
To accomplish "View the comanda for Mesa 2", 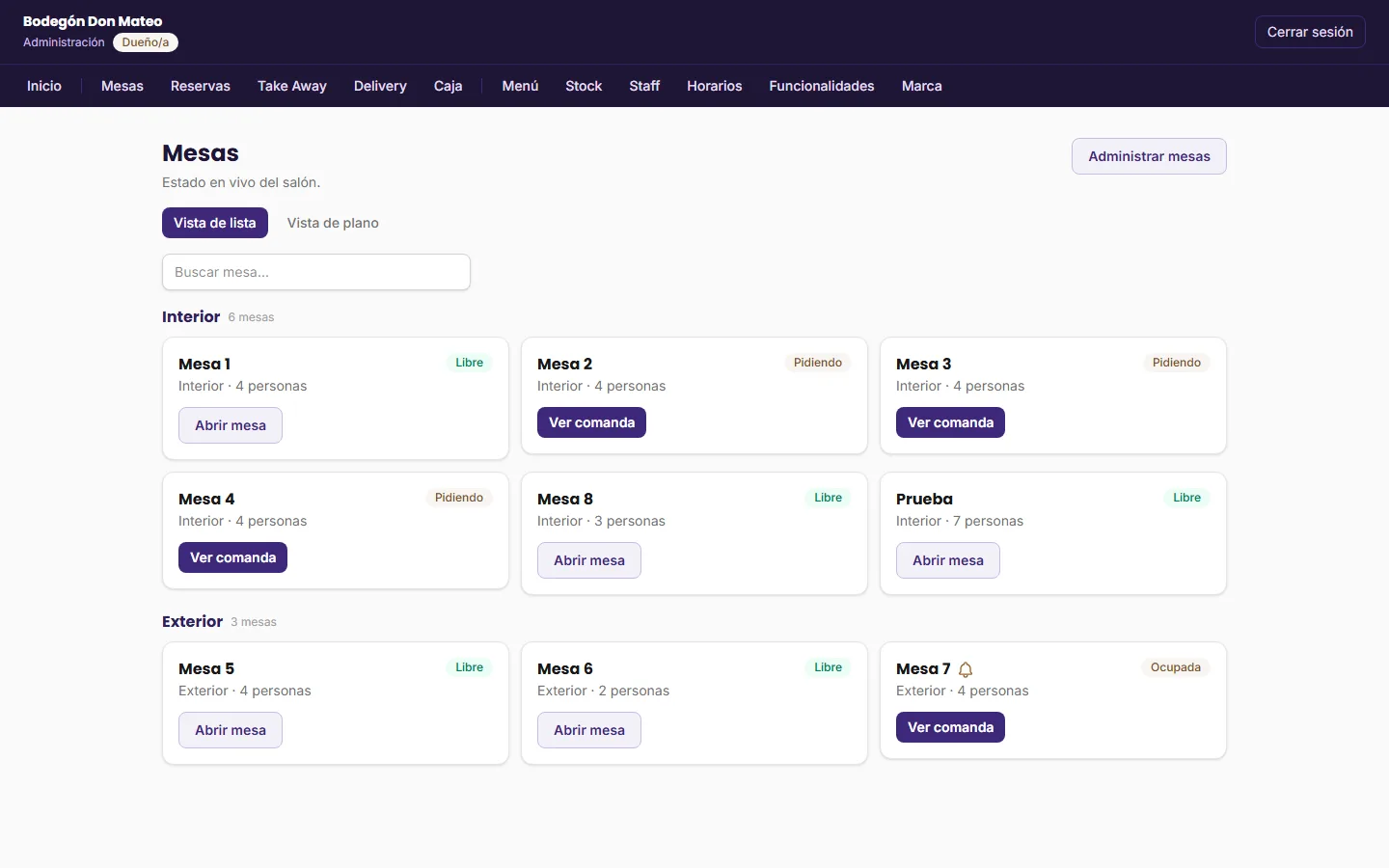I will [591, 422].
